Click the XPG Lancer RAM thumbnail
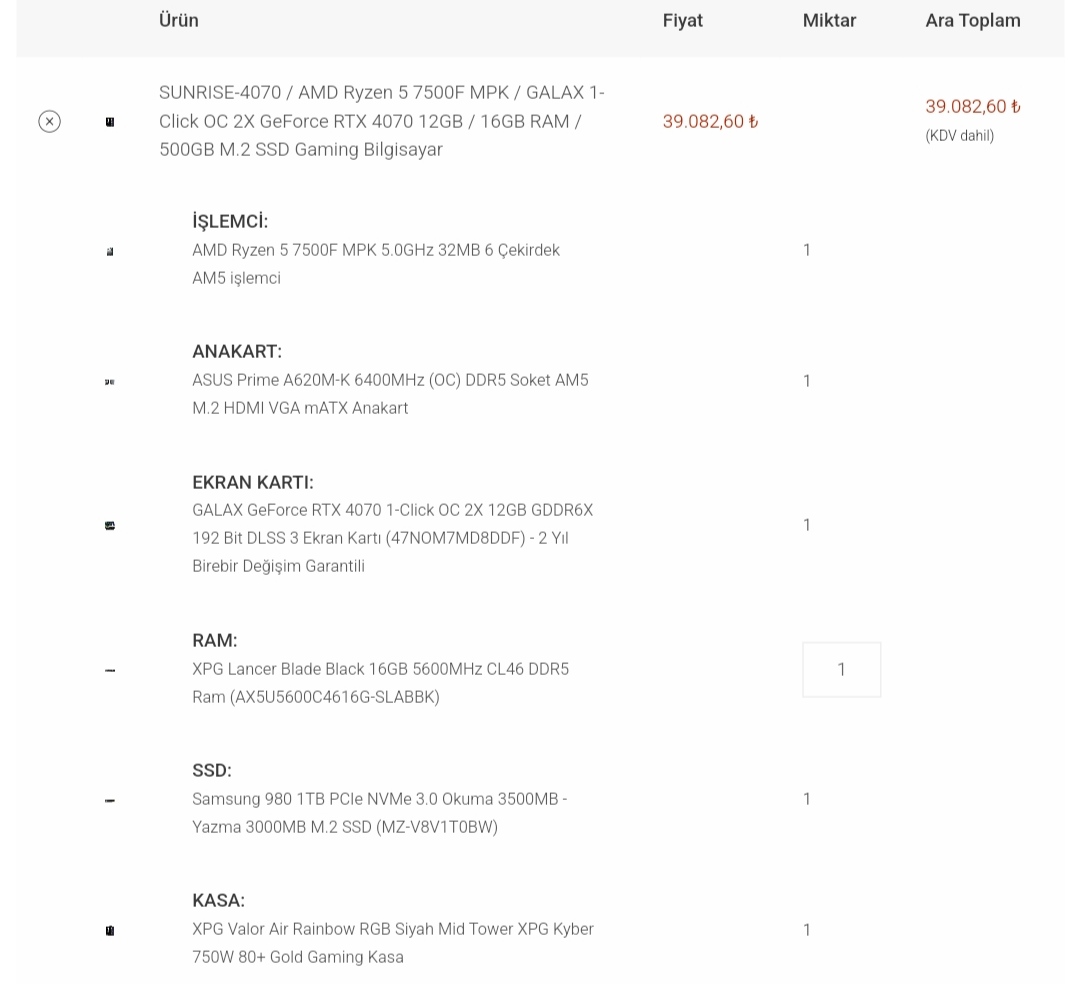1080x984 pixels. [110, 670]
